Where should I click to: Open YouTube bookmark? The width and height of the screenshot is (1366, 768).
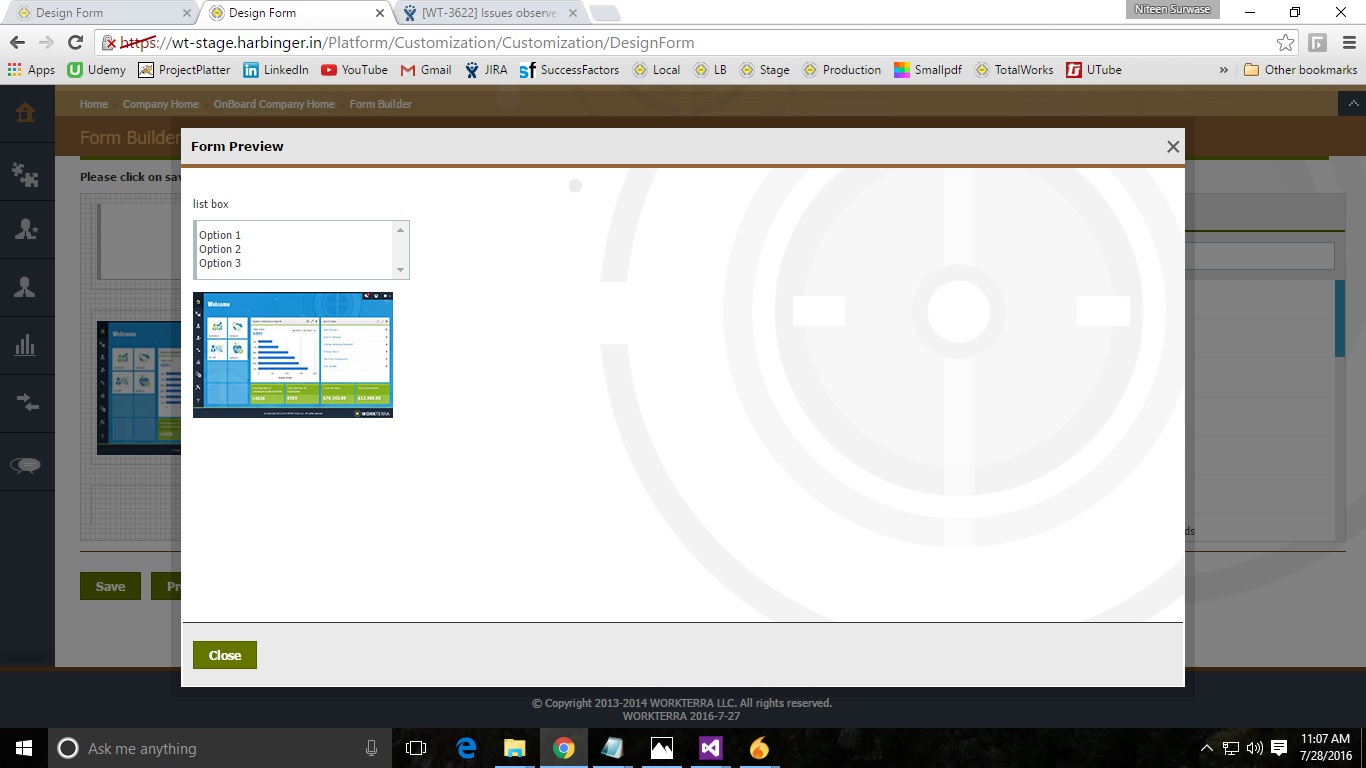click(x=354, y=70)
